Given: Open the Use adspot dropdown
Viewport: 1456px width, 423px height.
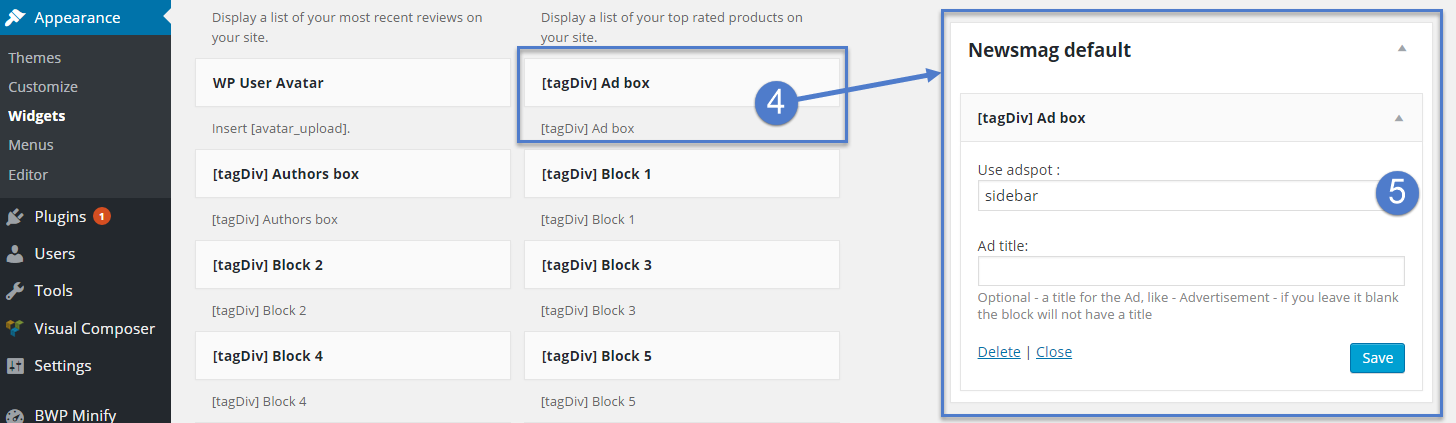Looking at the screenshot, I should [1190, 196].
